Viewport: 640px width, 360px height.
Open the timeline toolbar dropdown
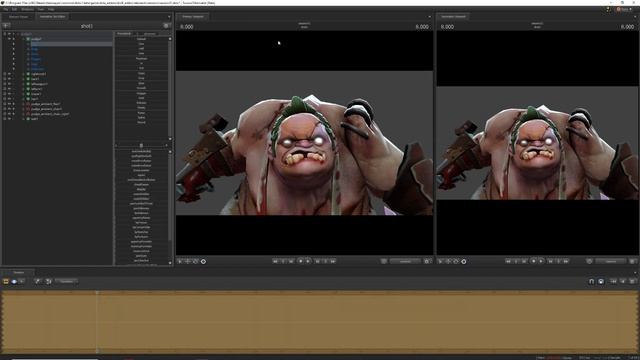click(x=66, y=281)
